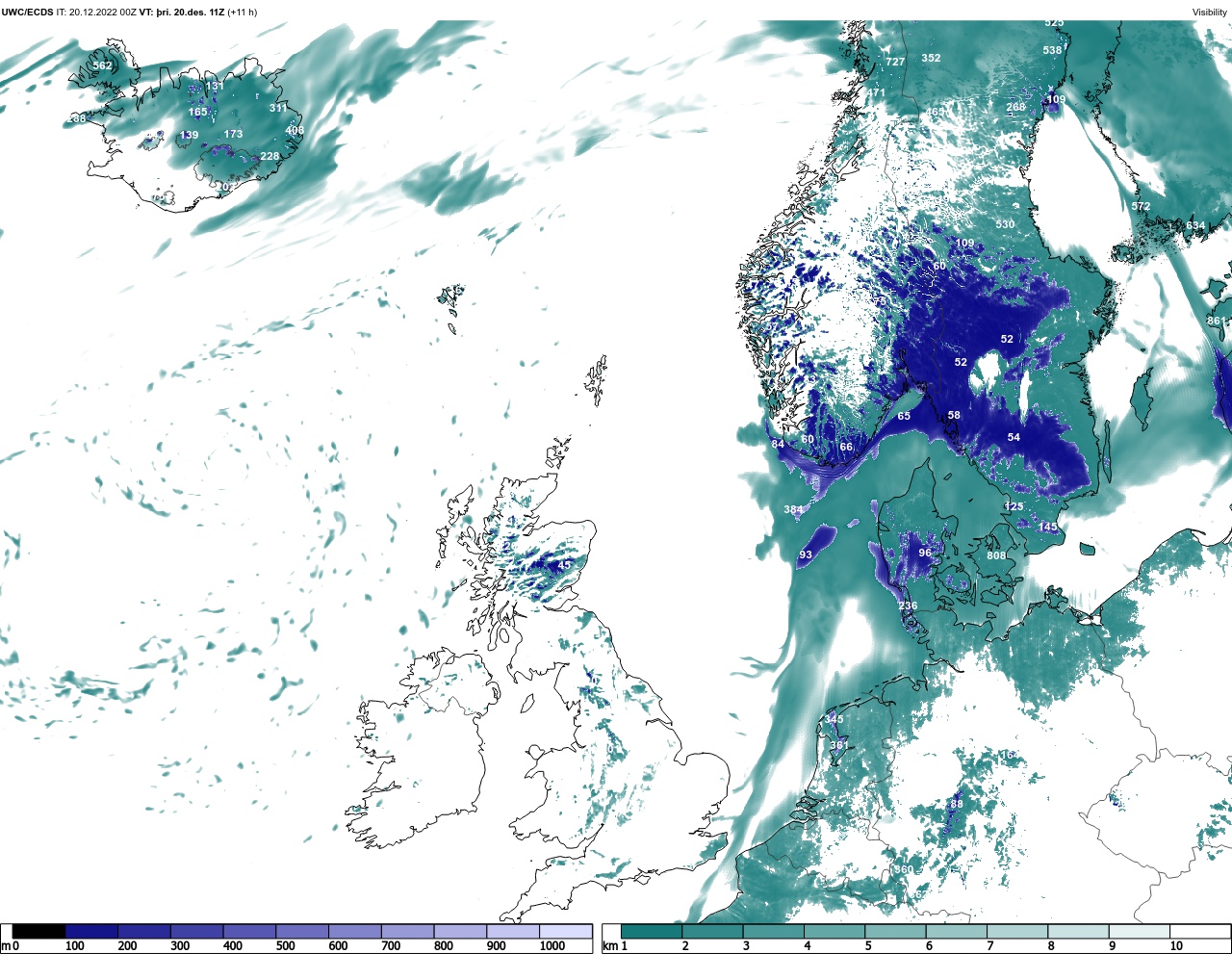Click the 100–200 m dark blue legend swatch
The image size is (1232, 954).
click(x=91, y=931)
